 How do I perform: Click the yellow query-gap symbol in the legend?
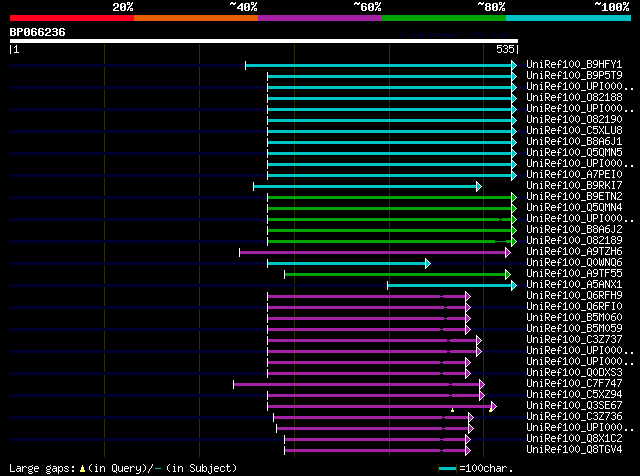click(82, 469)
